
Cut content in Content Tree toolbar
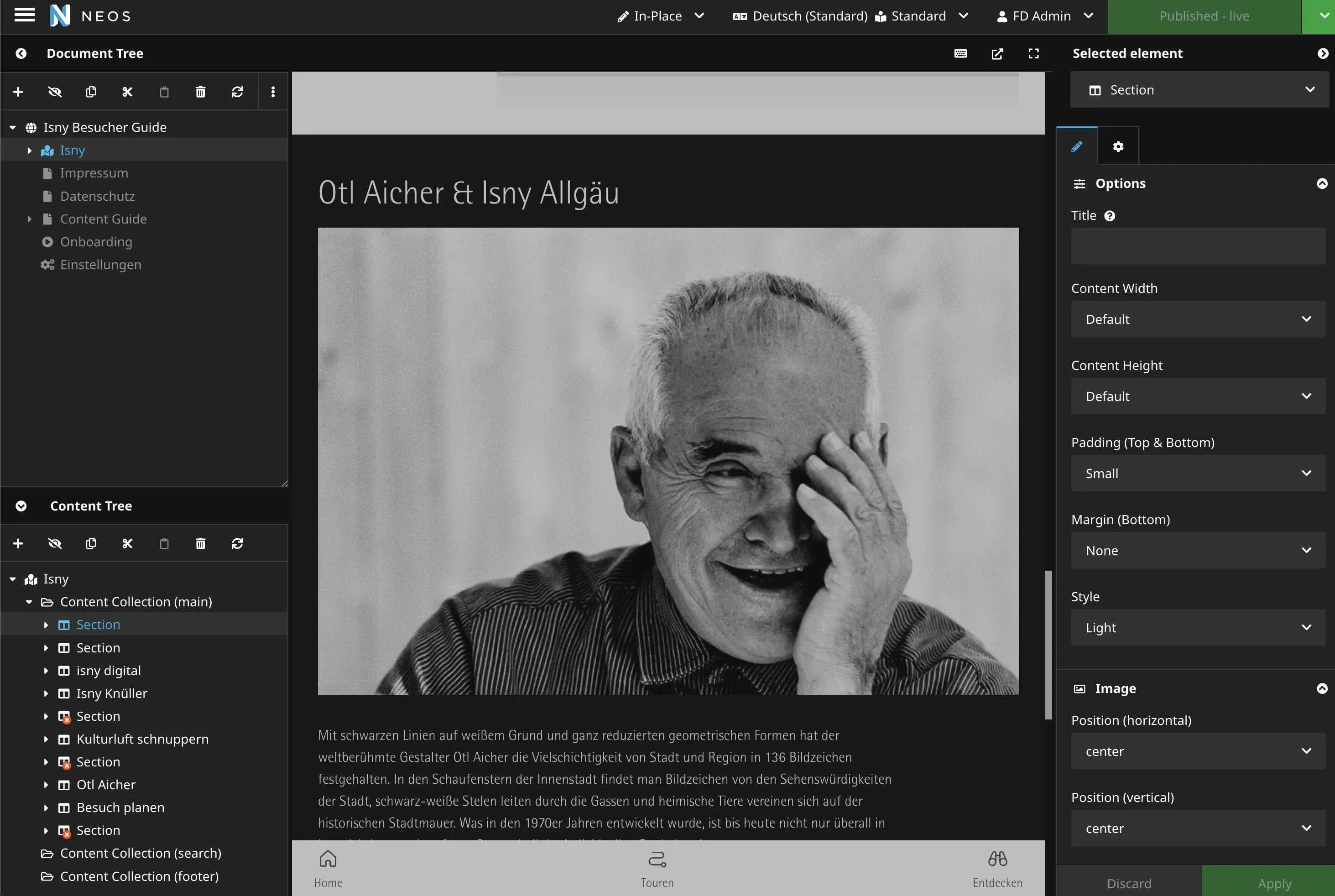(x=127, y=543)
